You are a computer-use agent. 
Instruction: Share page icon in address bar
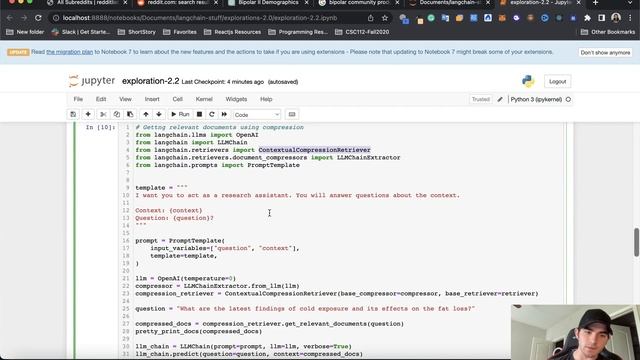coord(370,18)
